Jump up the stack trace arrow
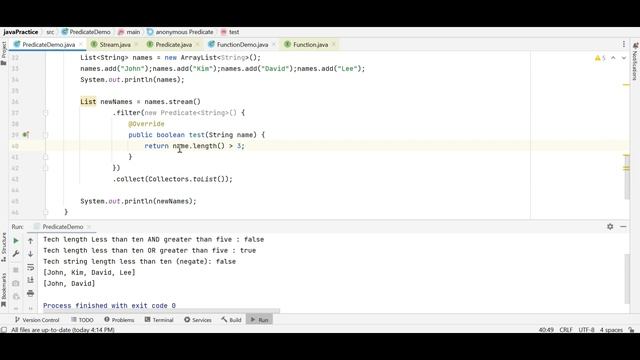The width and height of the screenshot is (640, 360). click(x=31, y=241)
